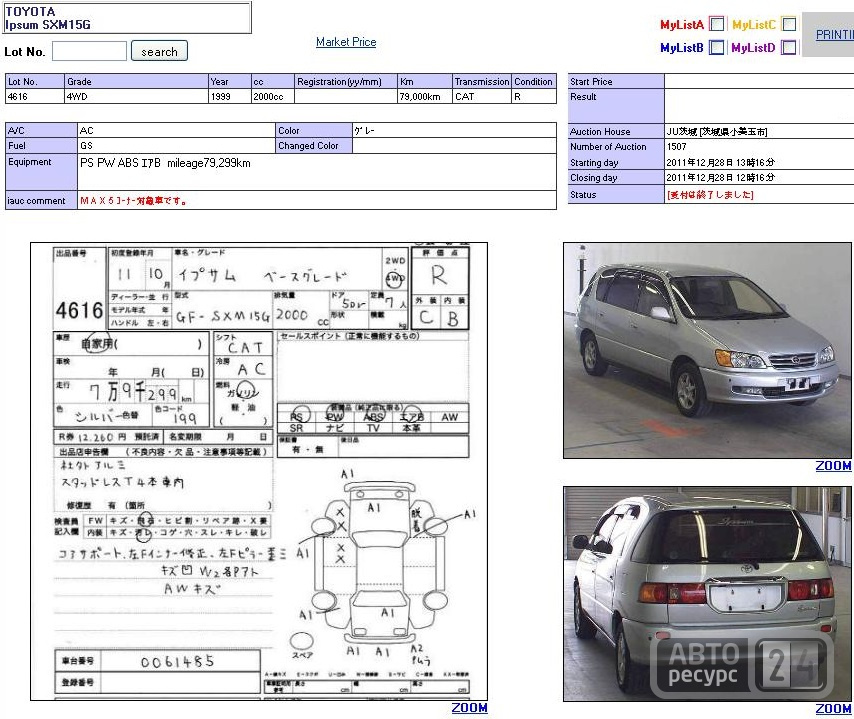Open the Market Price link
The image size is (854, 719).
(x=346, y=42)
